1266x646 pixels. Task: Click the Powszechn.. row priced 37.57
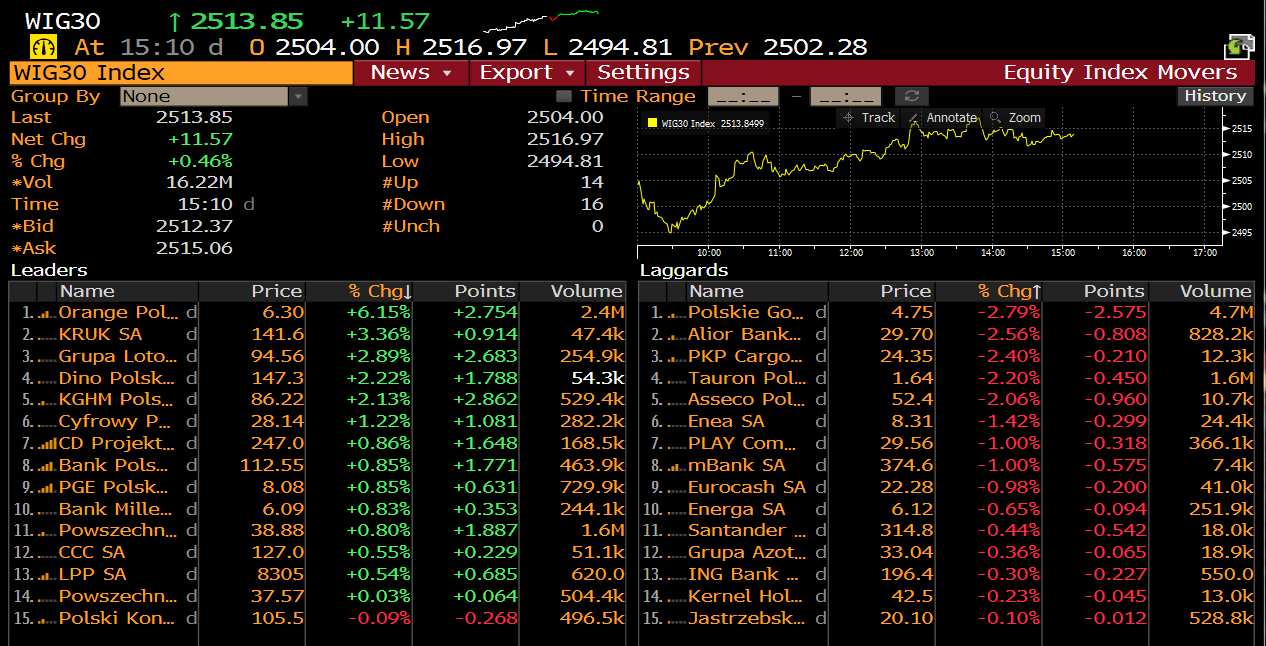click(x=318, y=596)
